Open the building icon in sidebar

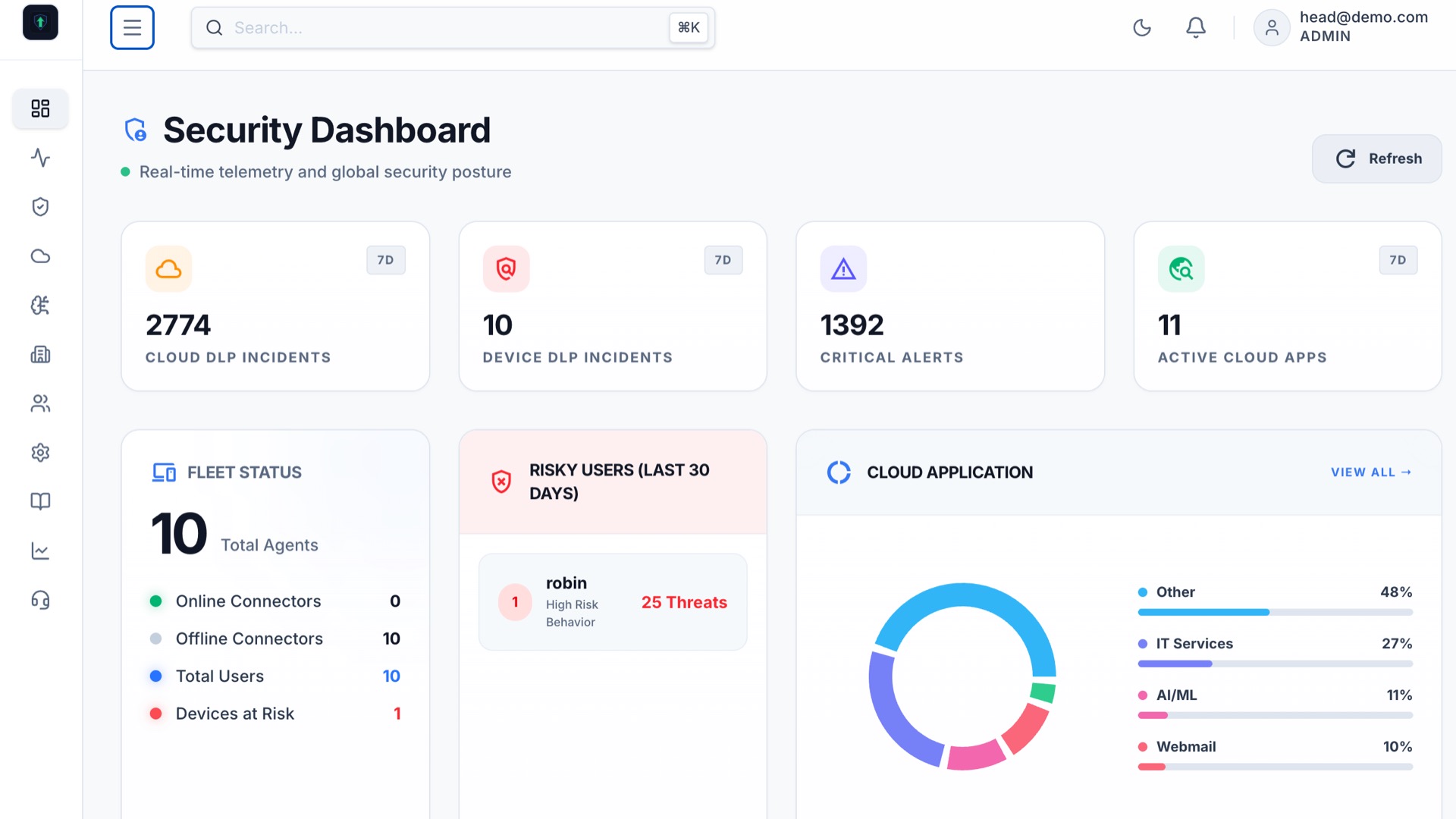(x=40, y=354)
